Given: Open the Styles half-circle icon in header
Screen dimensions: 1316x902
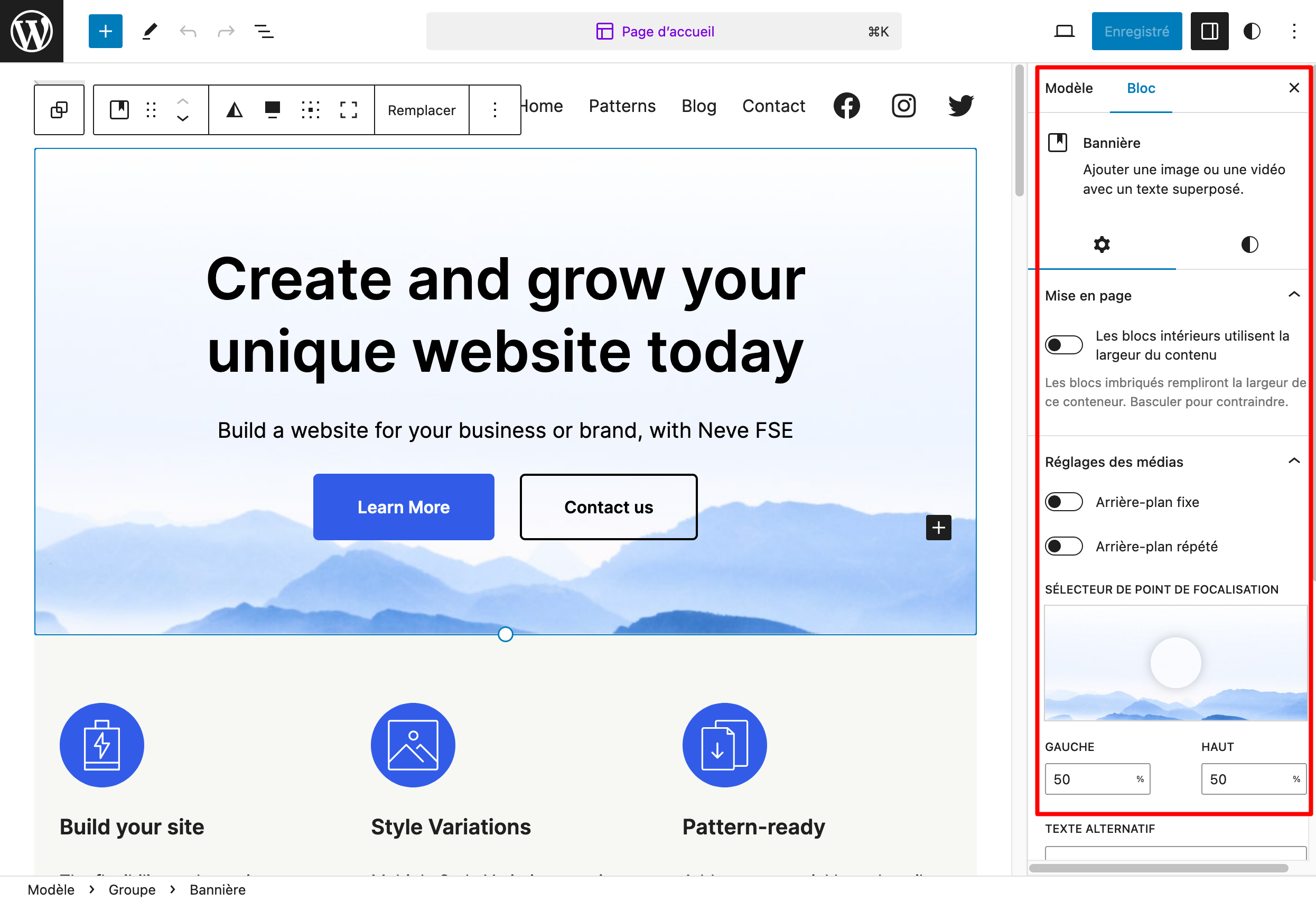Looking at the screenshot, I should [x=1252, y=31].
